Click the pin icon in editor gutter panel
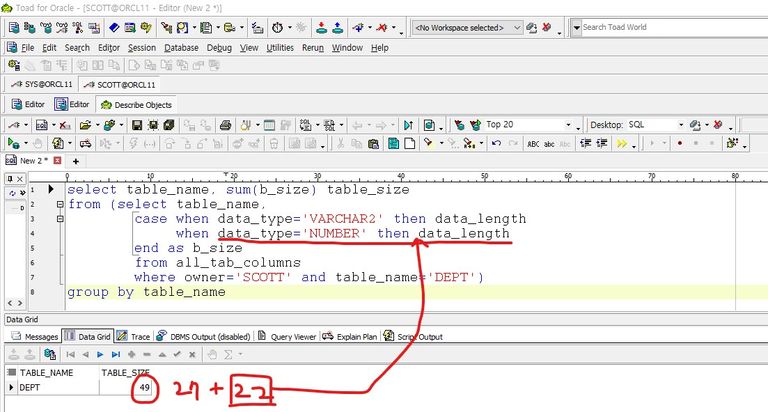The height and width of the screenshot is (412, 768). point(10,179)
